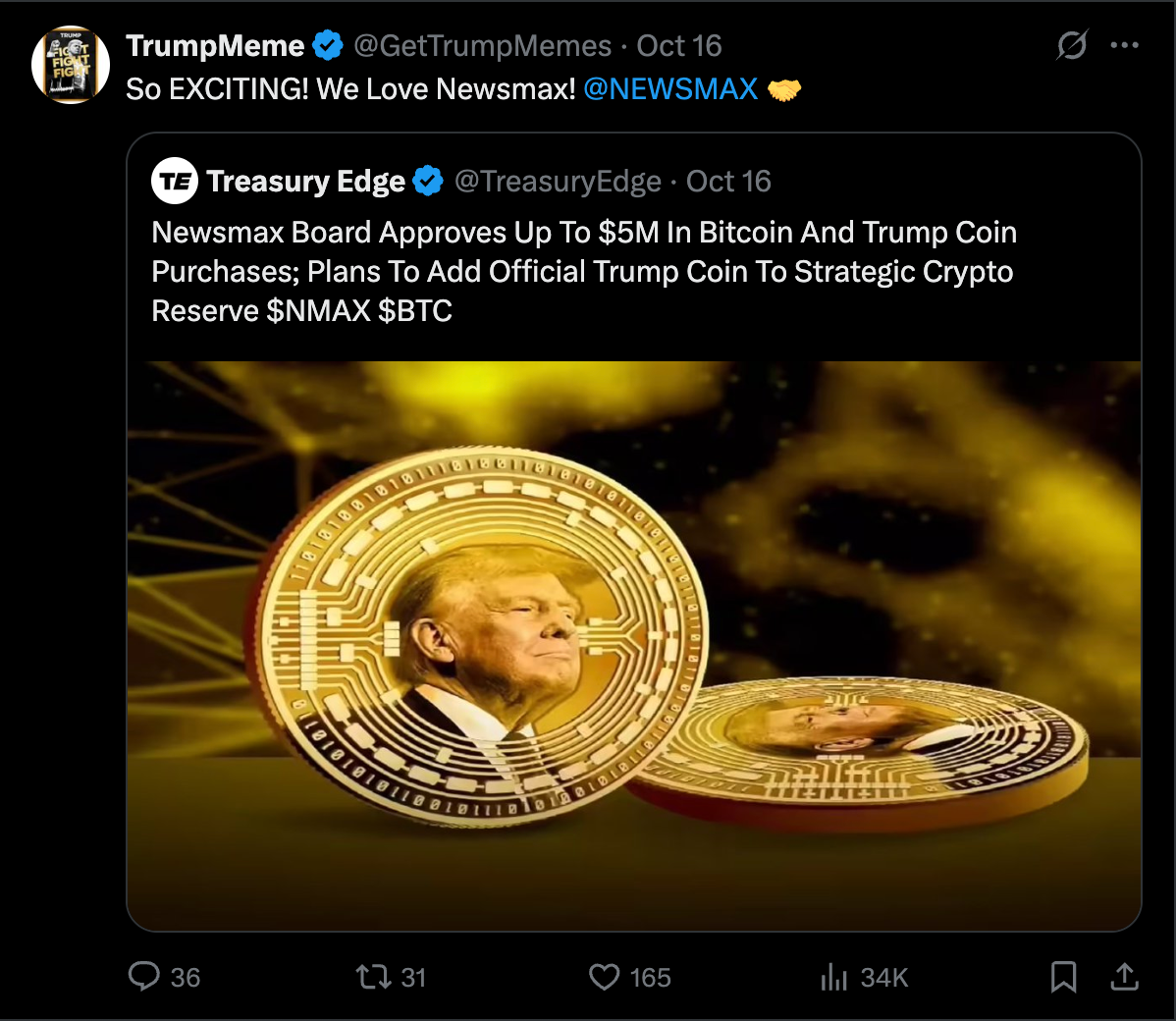1176x1021 pixels.
Task: Click the Grok slashed-circle icon
Action: click(x=1072, y=45)
